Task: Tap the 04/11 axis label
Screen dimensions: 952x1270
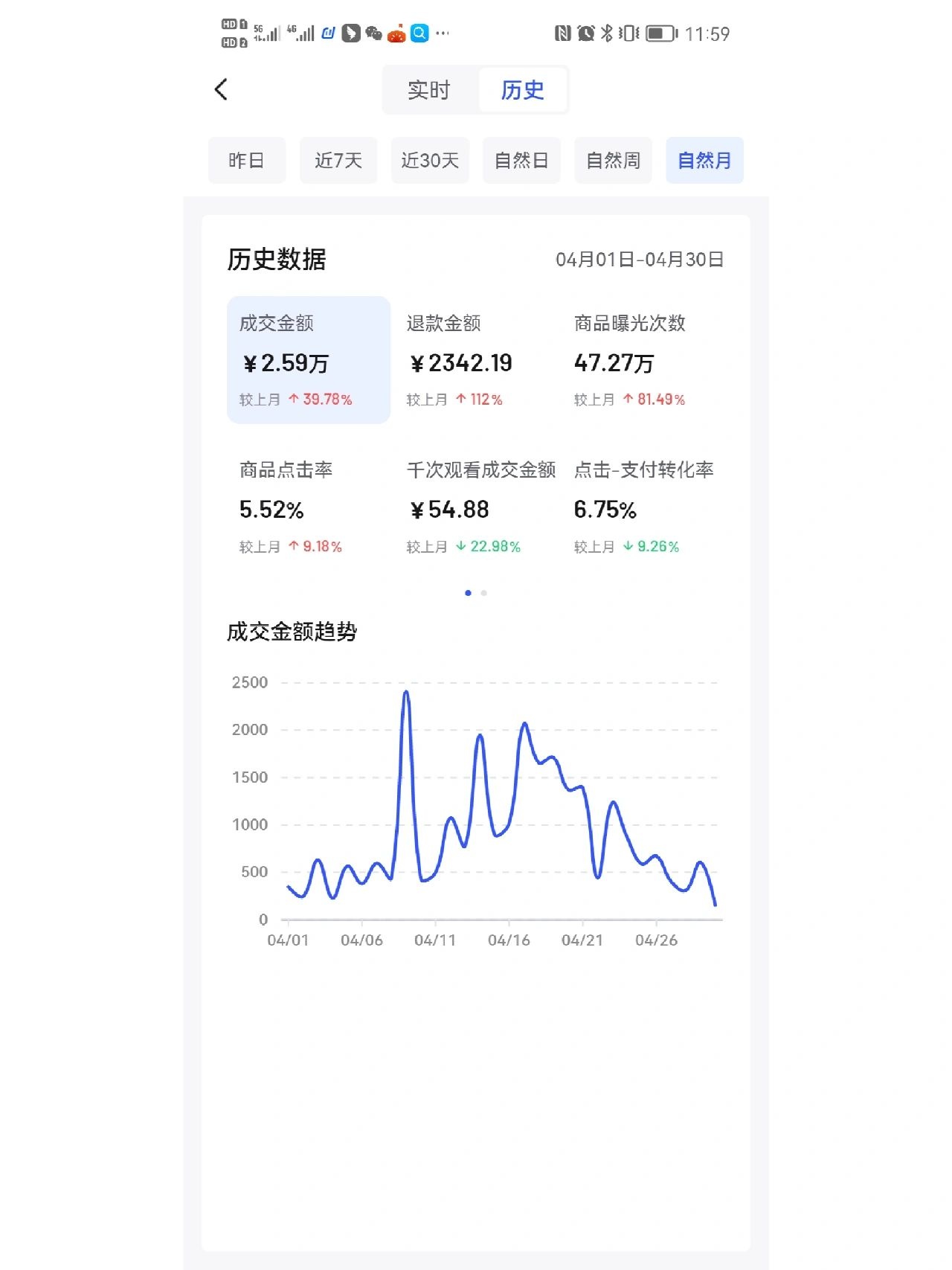Action: coord(435,940)
